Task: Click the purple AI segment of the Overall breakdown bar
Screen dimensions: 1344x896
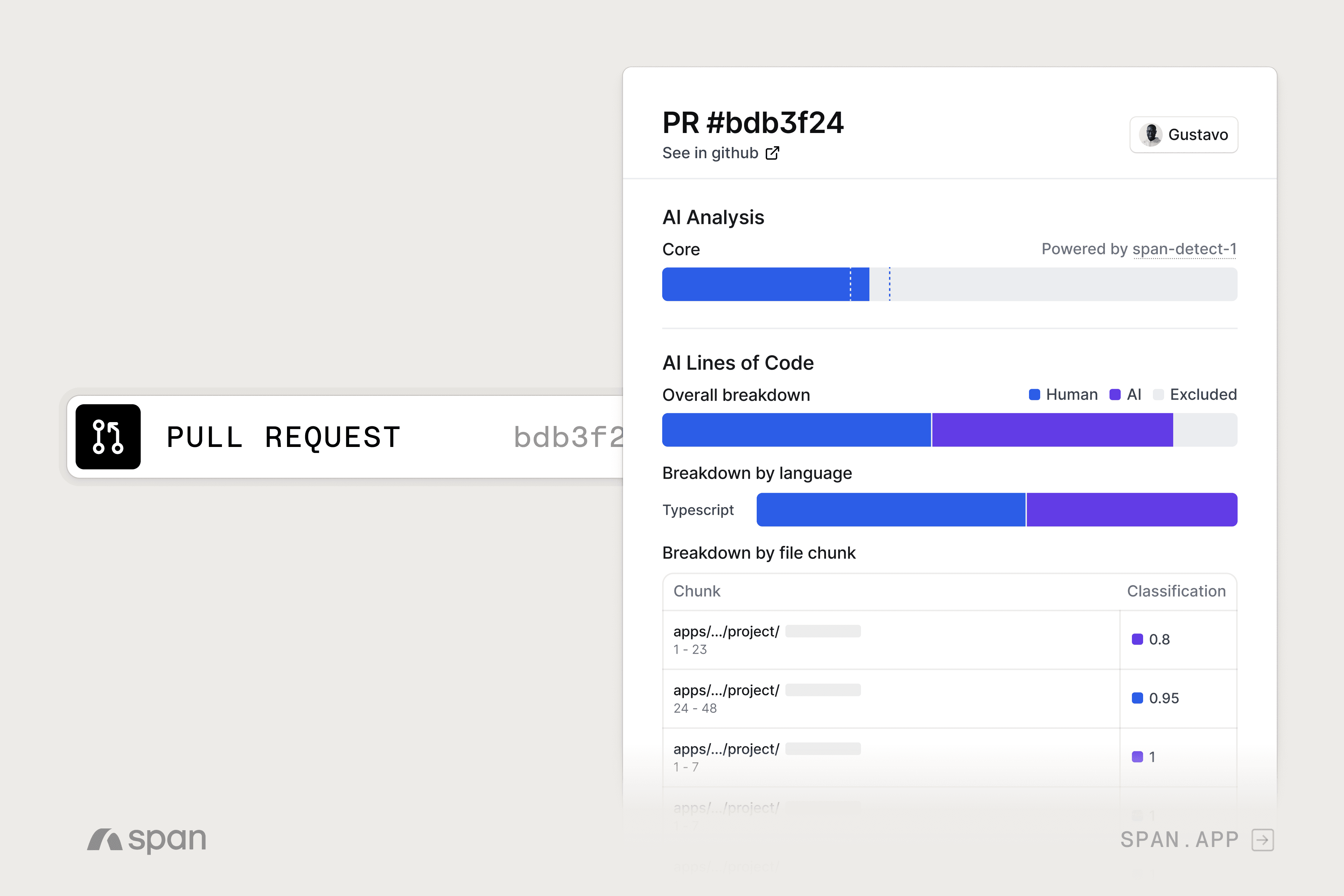Action: [1052, 430]
